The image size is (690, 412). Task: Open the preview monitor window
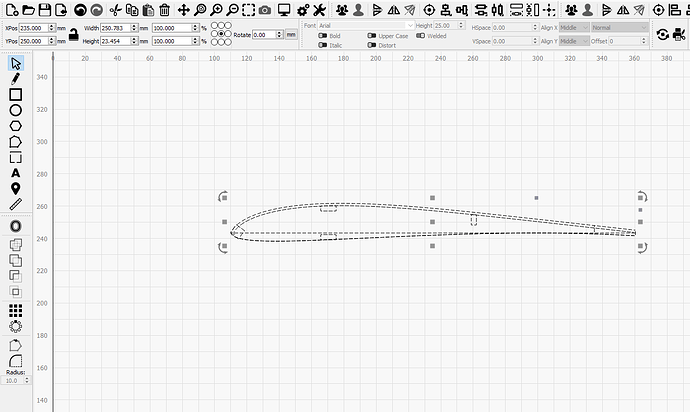point(284,10)
